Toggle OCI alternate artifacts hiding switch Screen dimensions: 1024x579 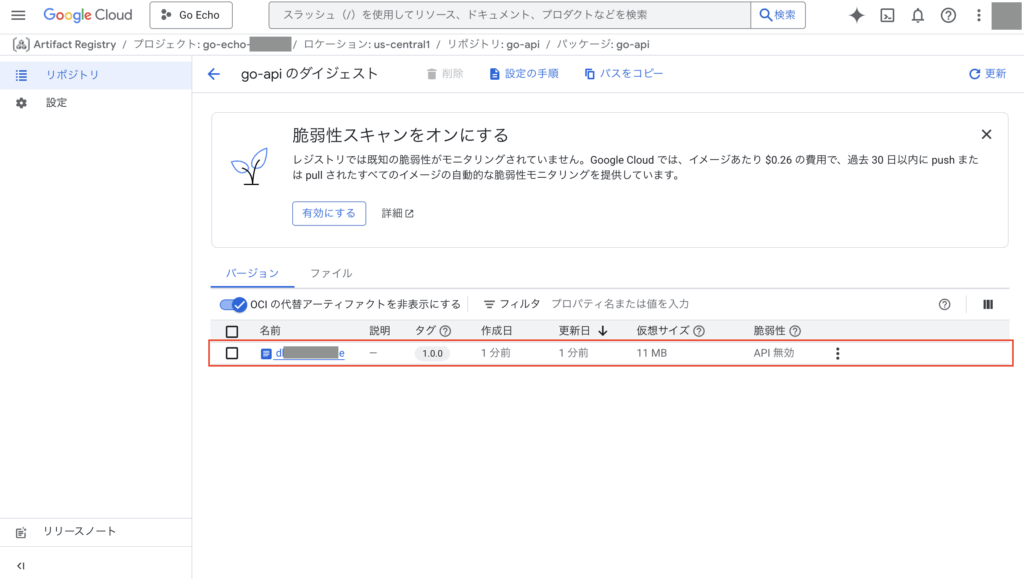click(233, 304)
